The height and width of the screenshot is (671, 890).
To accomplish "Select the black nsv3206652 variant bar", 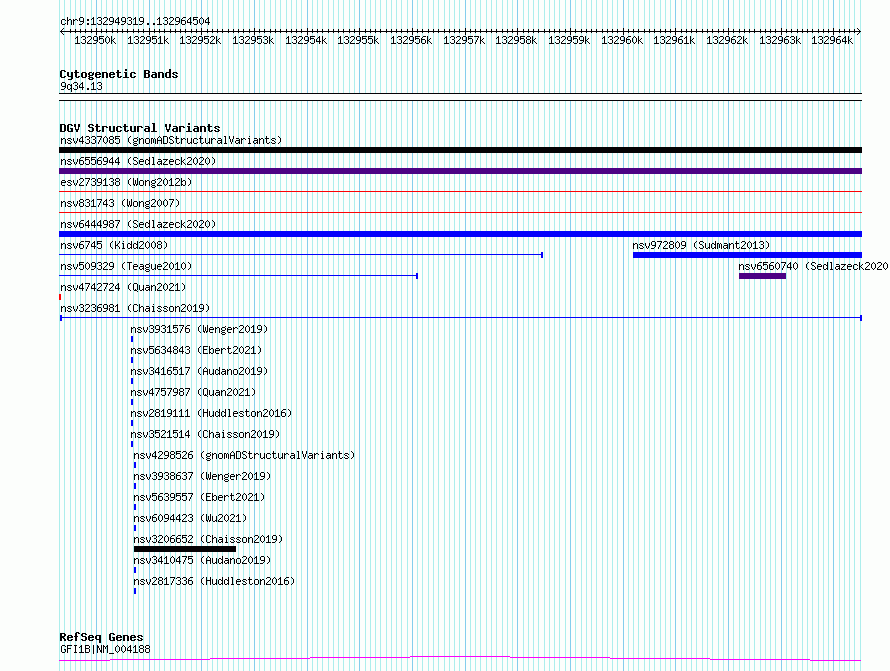I will tap(185, 549).
